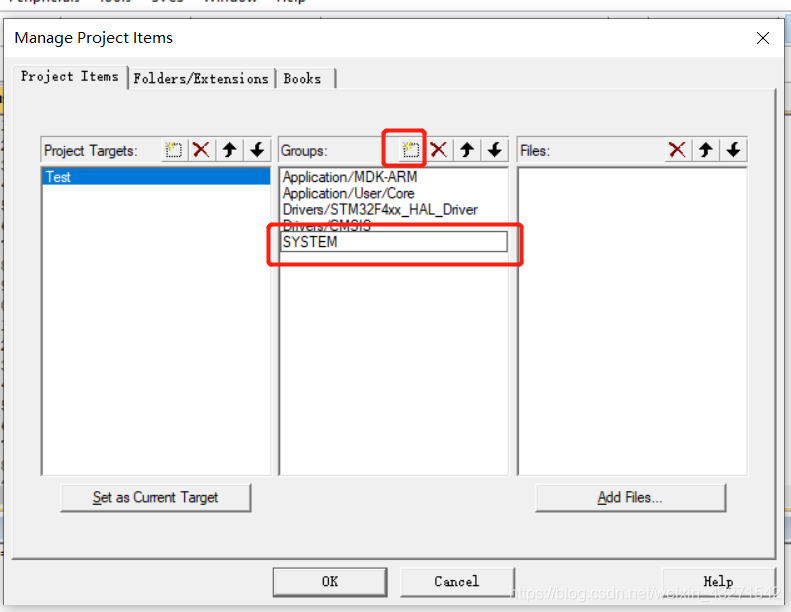Select the Application/MDK-ARM group
This screenshot has width=791, height=612.
(x=394, y=177)
